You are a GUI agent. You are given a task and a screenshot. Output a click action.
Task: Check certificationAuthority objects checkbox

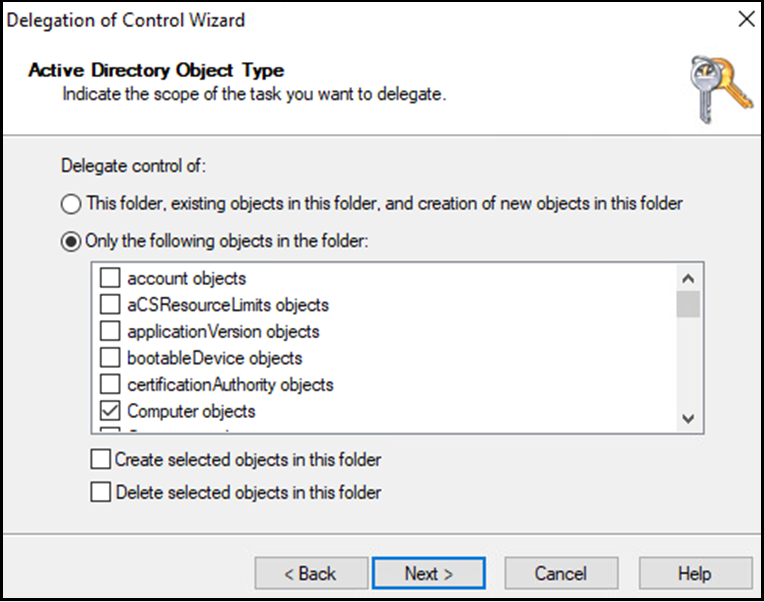[x=110, y=384]
